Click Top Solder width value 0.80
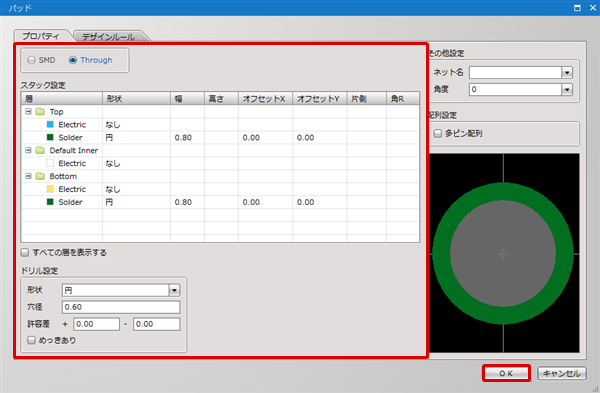This screenshot has width=600, height=393. coord(183,137)
